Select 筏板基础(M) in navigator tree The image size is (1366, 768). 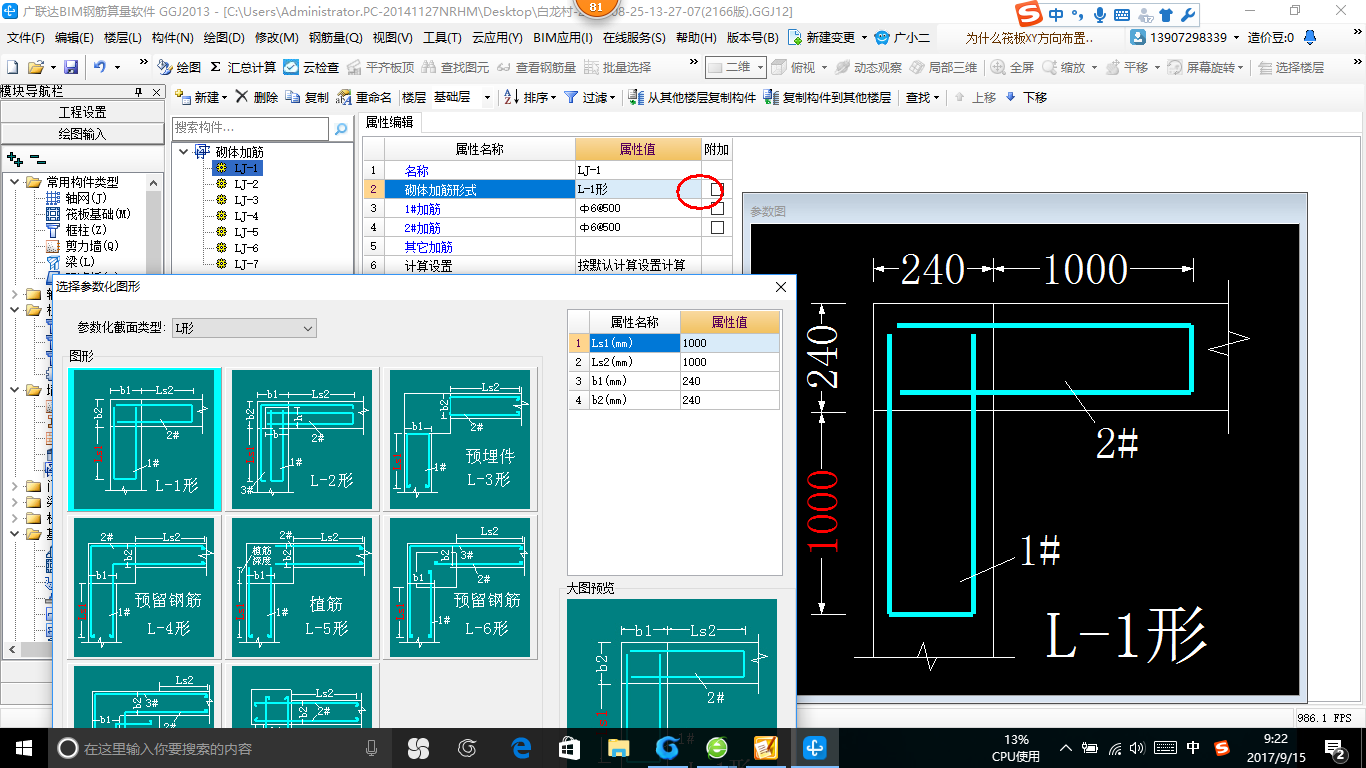97,214
